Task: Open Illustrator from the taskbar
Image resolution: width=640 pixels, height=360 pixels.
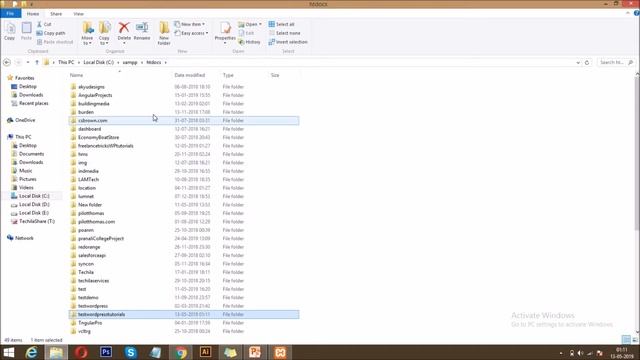Action: 205,352
